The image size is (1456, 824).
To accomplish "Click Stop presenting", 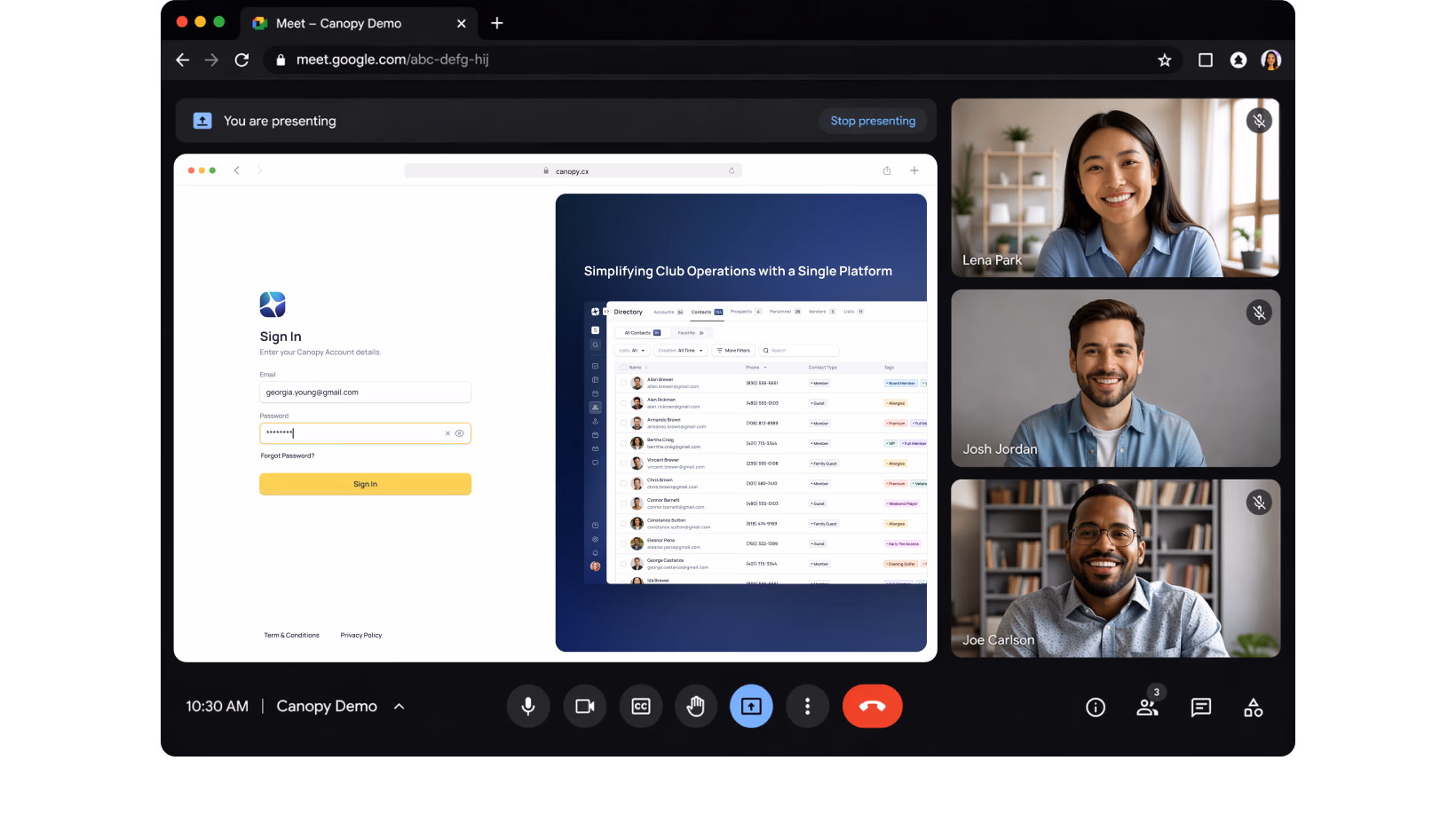I will [x=873, y=121].
